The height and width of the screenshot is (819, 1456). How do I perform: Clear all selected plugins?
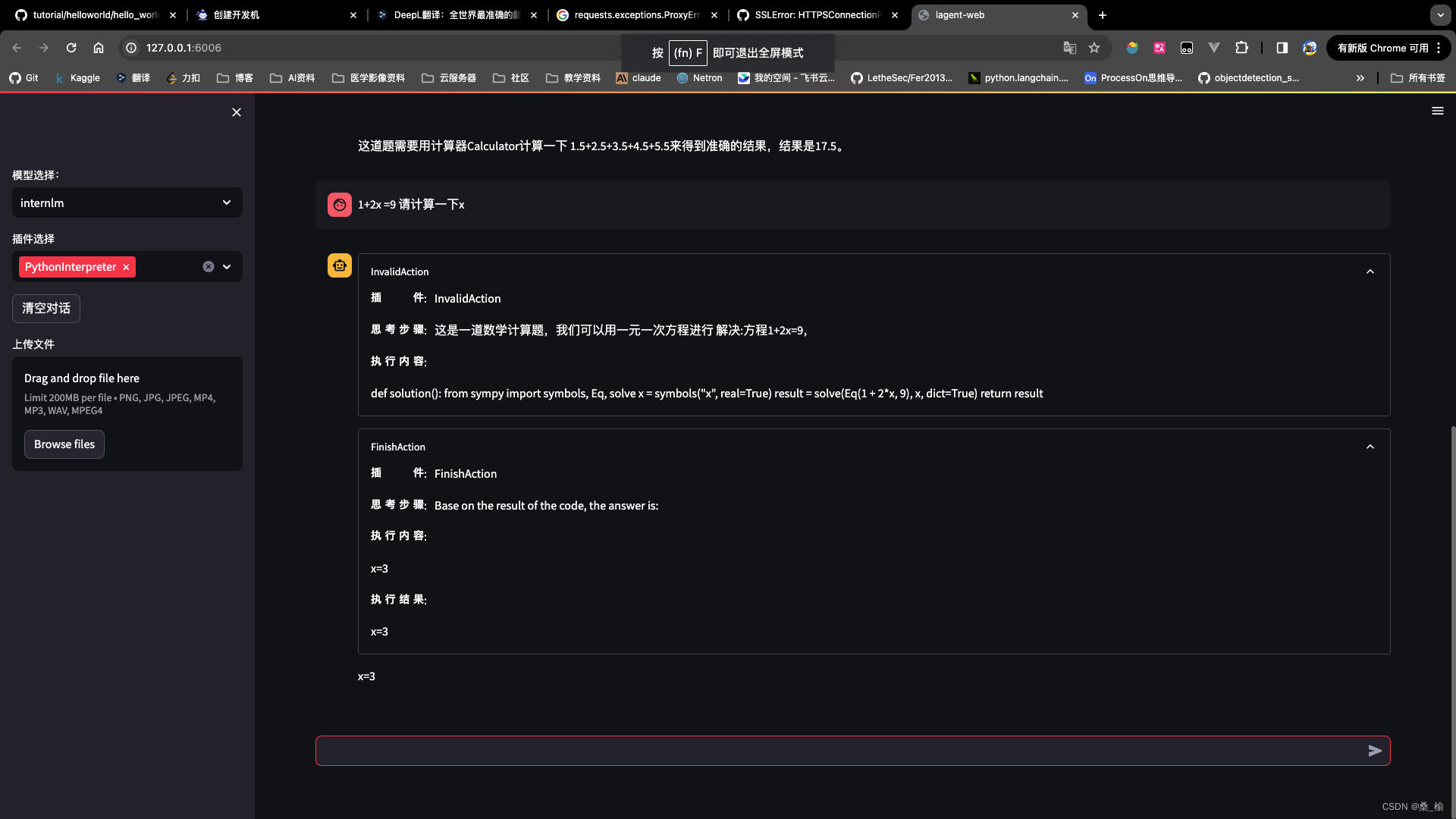pyautogui.click(x=209, y=267)
